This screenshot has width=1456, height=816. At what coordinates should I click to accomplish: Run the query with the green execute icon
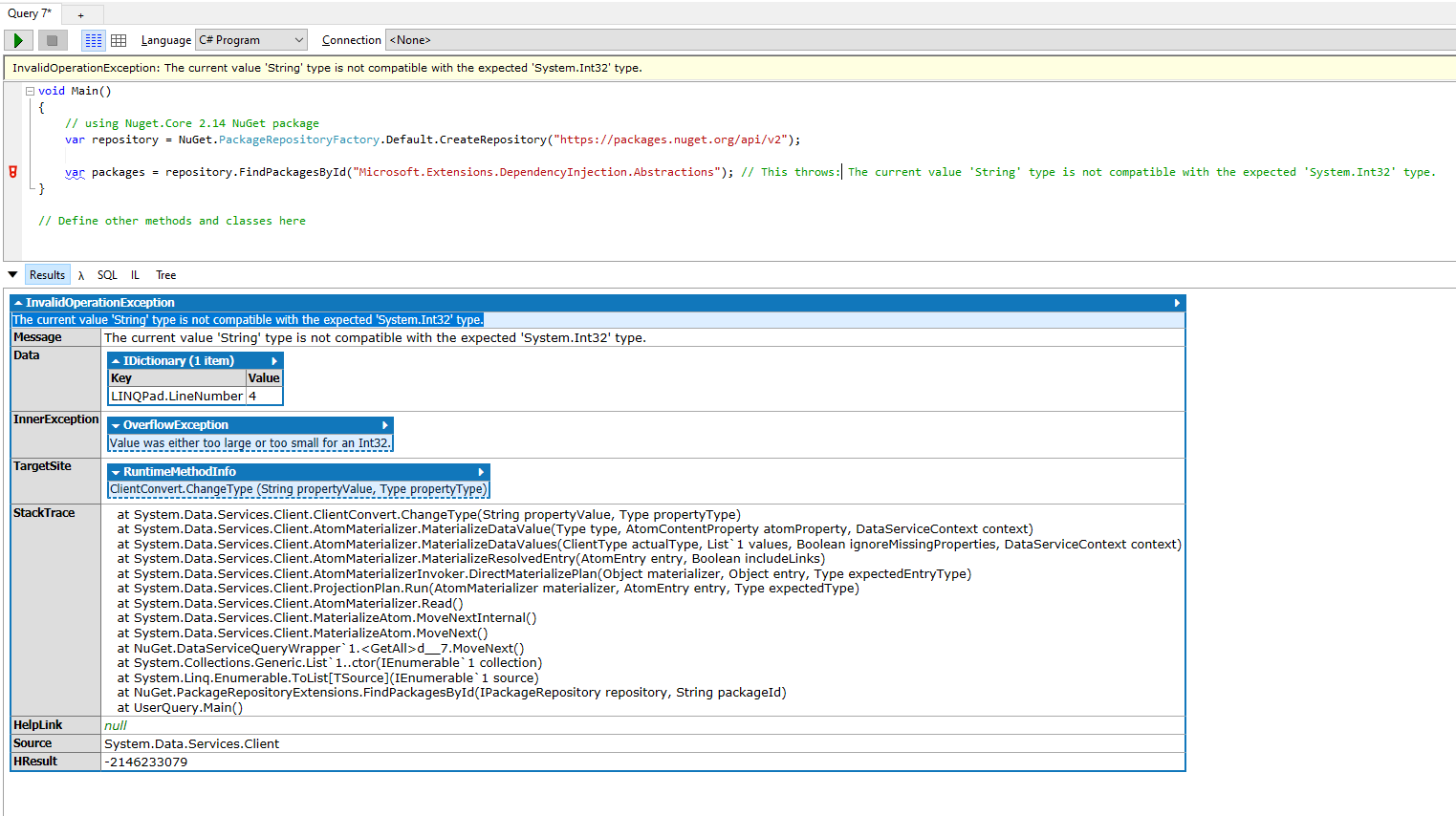17,39
